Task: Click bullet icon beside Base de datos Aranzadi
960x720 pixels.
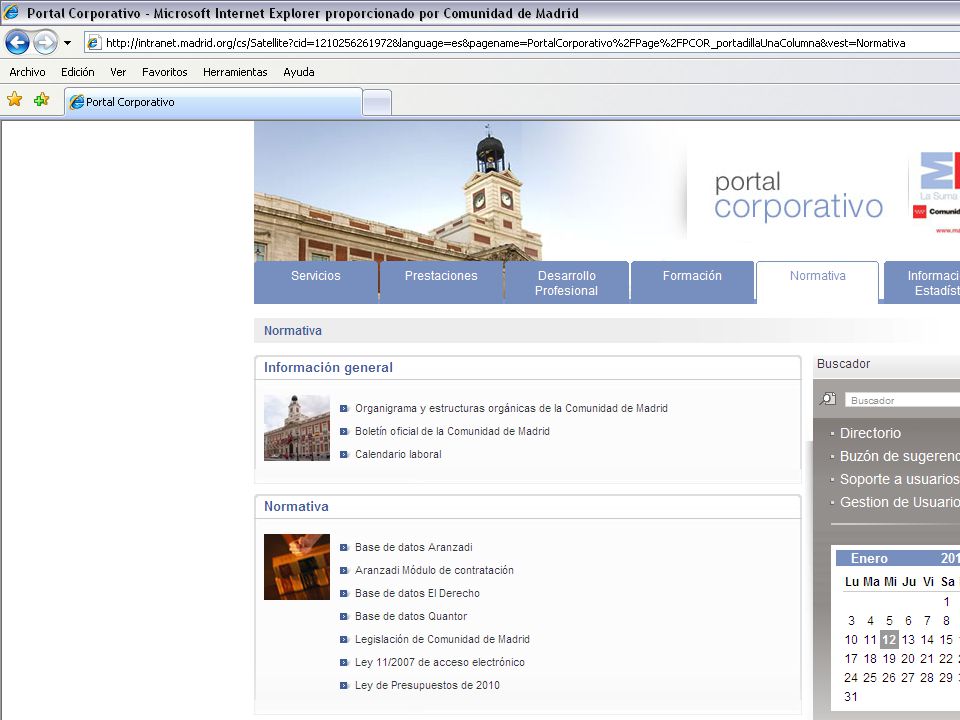Action: pyautogui.click(x=344, y=547)
